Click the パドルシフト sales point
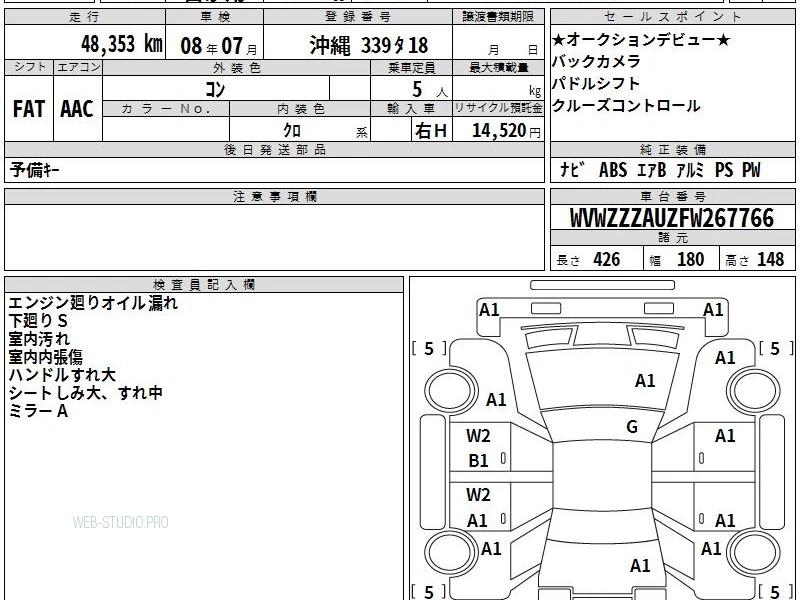The height and width of the screenshot is (600, 800). (596, 83)
